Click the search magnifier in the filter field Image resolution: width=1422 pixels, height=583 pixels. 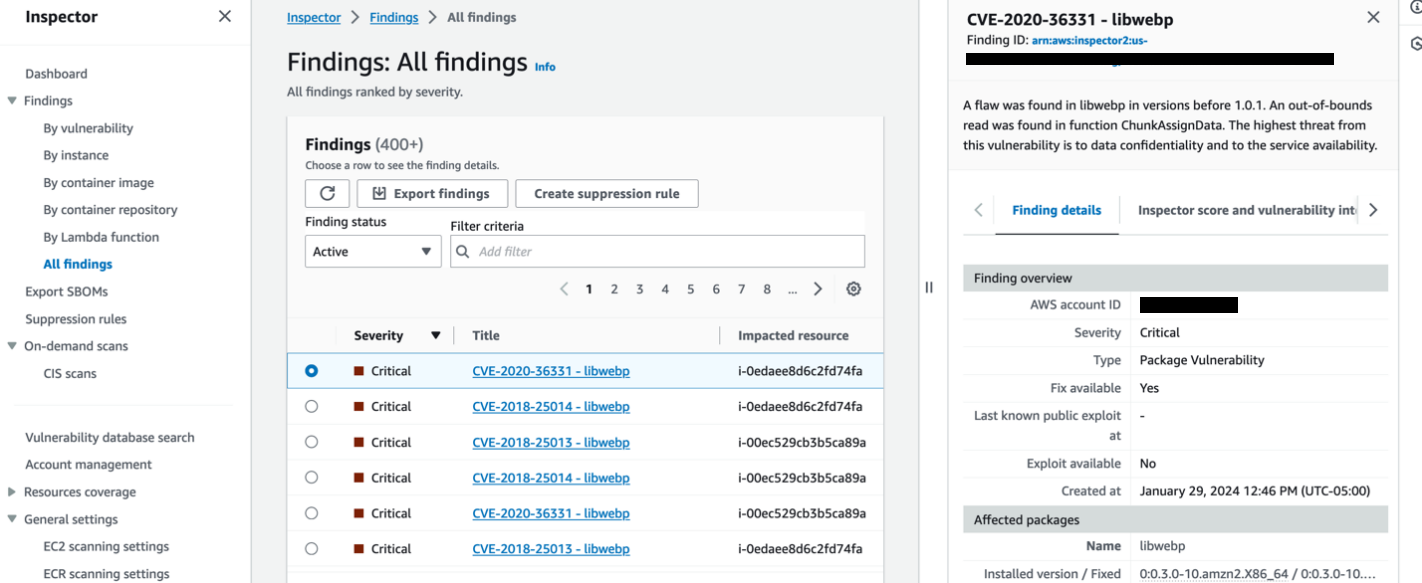461,251
